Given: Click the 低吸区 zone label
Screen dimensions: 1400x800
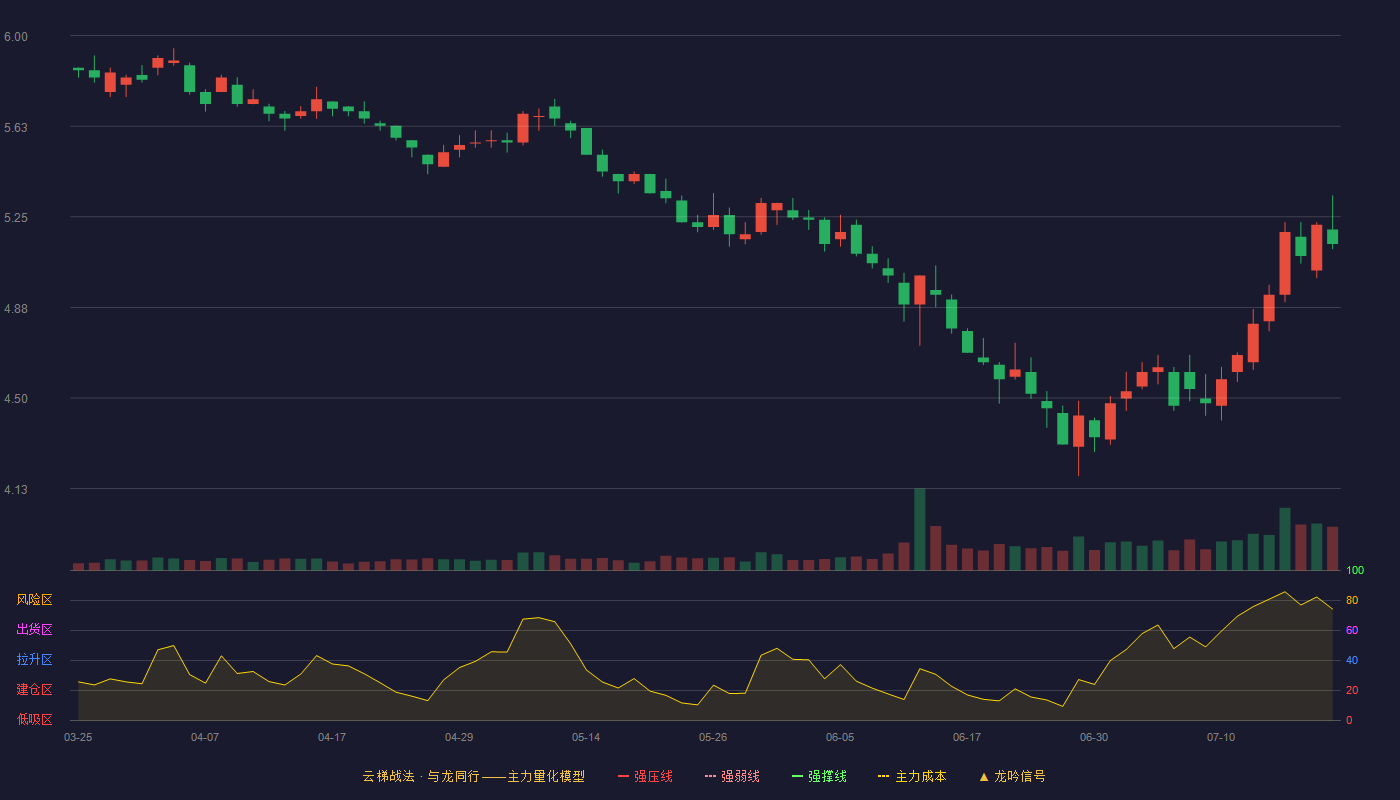Looking at the screenshot, I should tap(34, 719).
